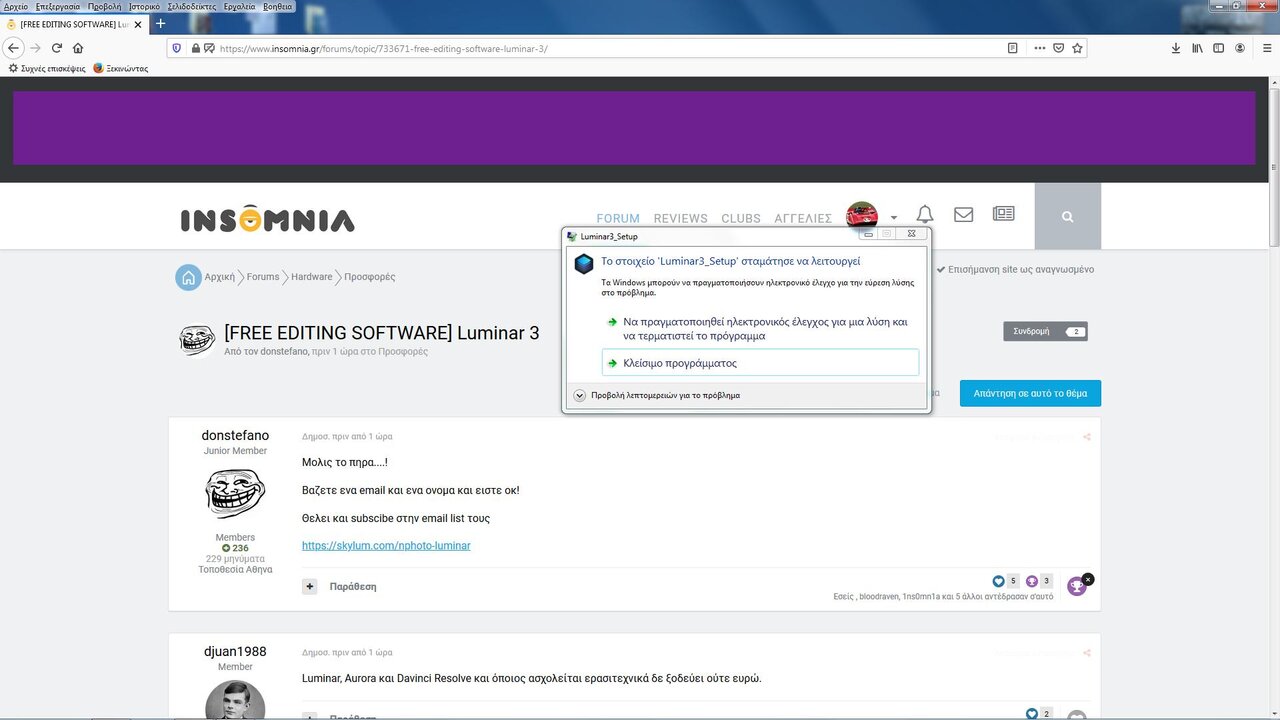Image resolution: width=1280 pixels, height=720 pixels.
Task: Toggle Reader View in the address bar
Action: (x=1013, y=48)
